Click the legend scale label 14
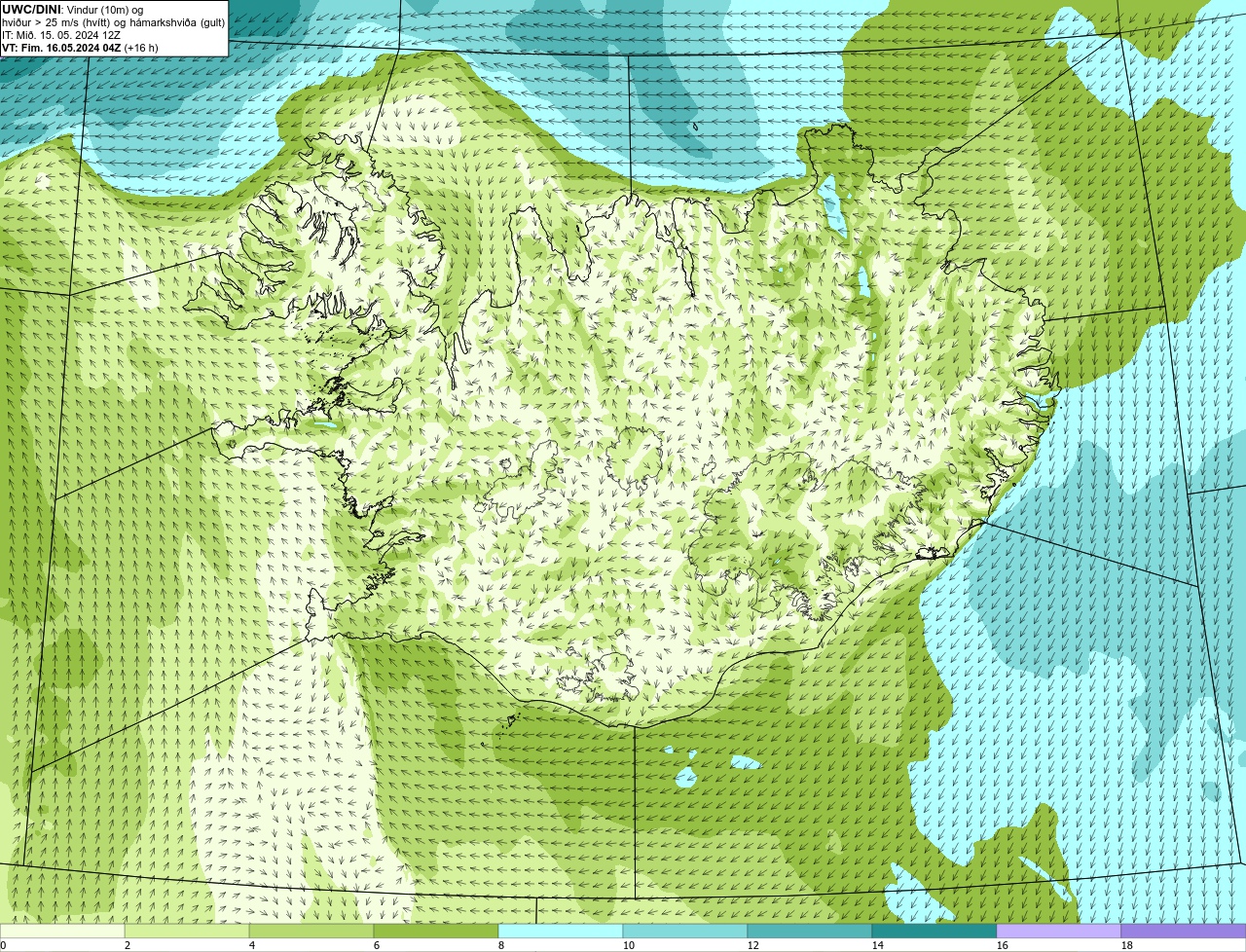This screenshot has height=952, width=1246. coord(878,945)
